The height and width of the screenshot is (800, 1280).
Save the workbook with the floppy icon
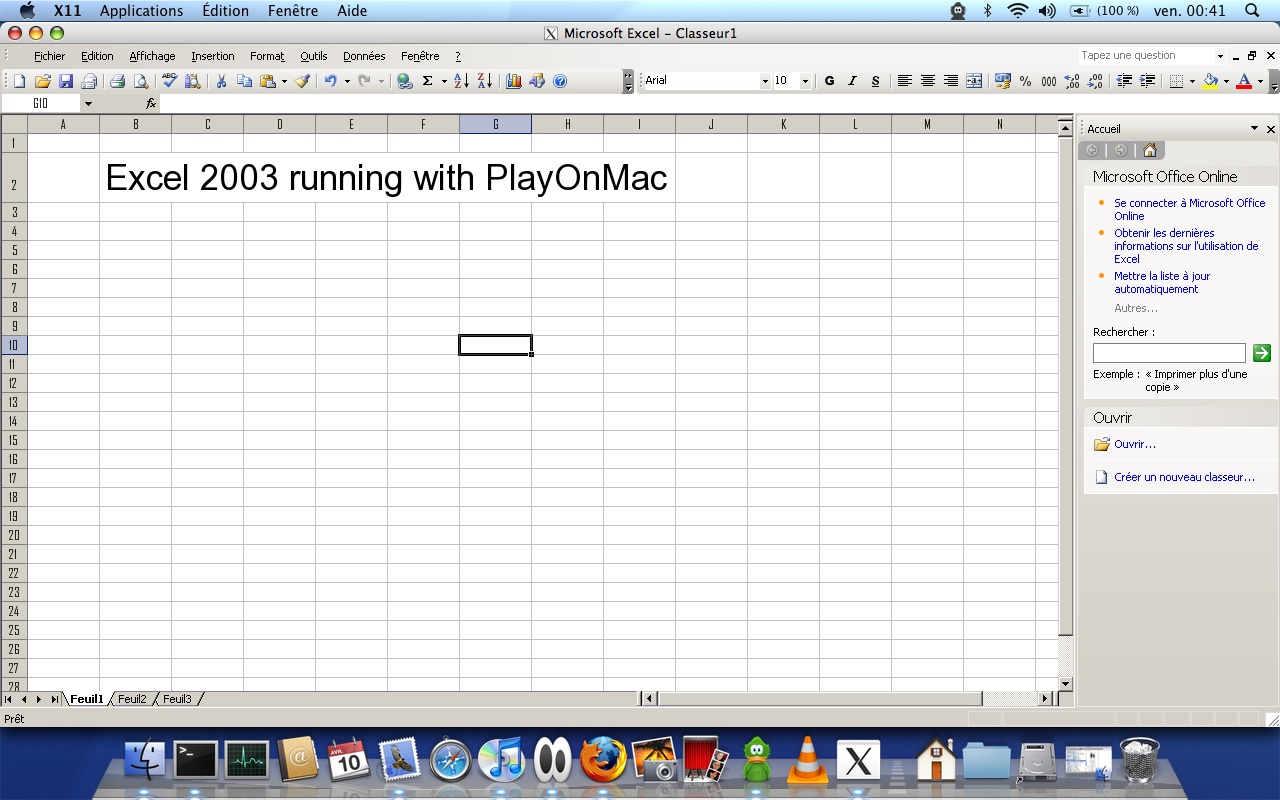tap(65, 81)
